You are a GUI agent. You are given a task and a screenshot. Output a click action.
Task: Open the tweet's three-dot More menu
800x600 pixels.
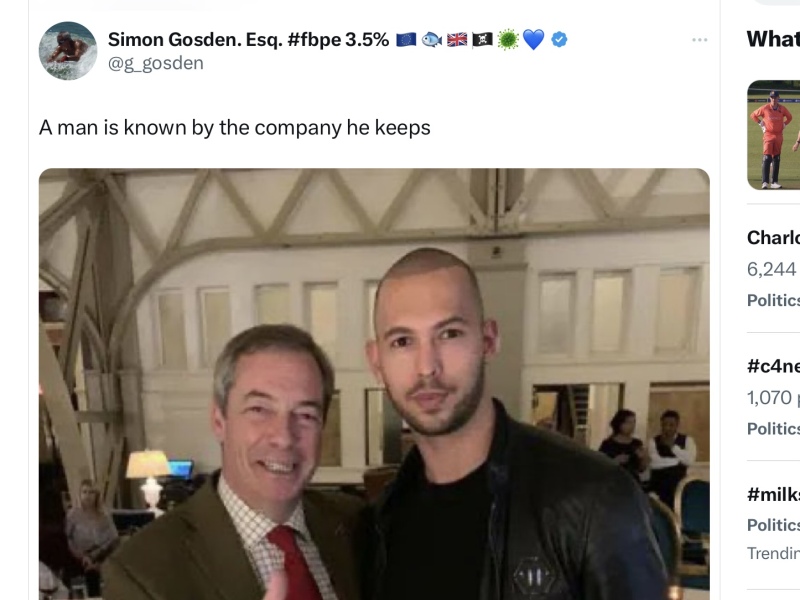coord(699,40)
